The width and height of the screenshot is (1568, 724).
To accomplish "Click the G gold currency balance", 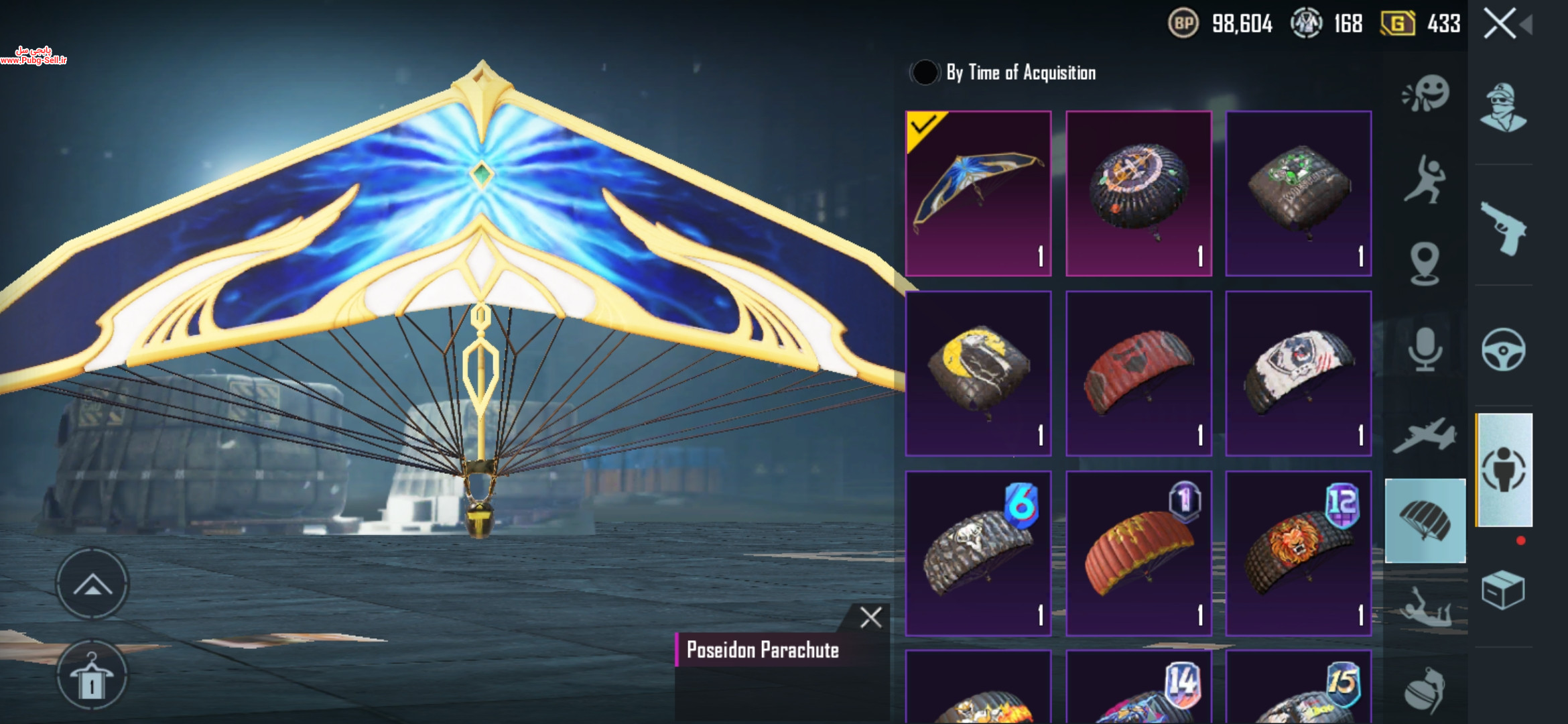I will point(1420,23).
